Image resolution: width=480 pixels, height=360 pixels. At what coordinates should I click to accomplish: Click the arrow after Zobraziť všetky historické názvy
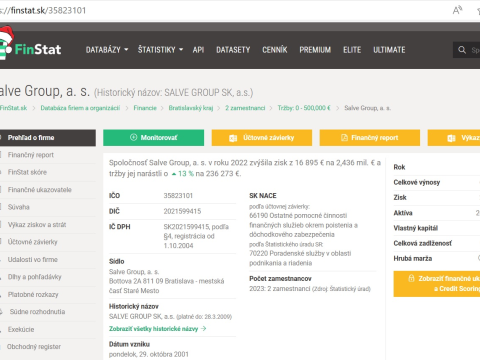click(x=204, y=329)
